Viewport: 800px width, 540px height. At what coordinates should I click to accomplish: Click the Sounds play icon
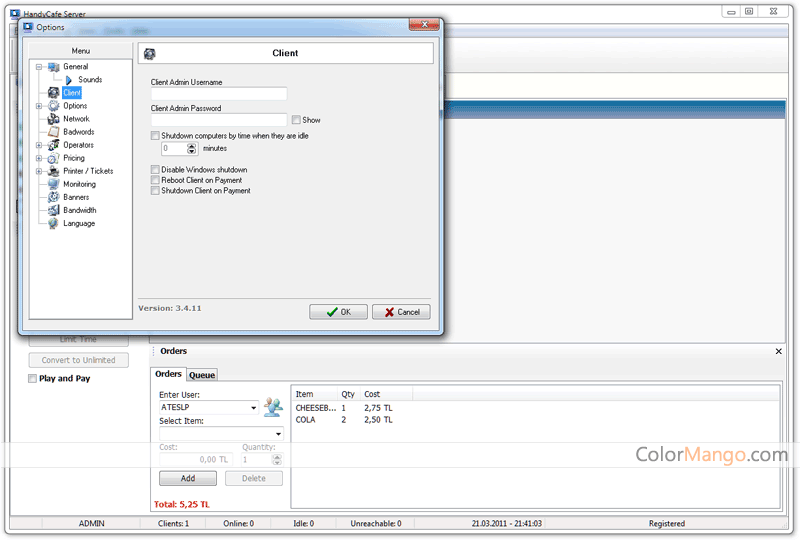click(69, 80)
